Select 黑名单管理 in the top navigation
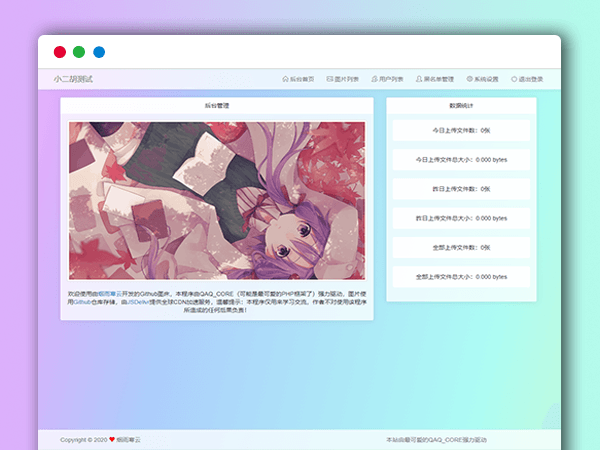This screenshot has width=600, height=450. (x=439, y=78)
